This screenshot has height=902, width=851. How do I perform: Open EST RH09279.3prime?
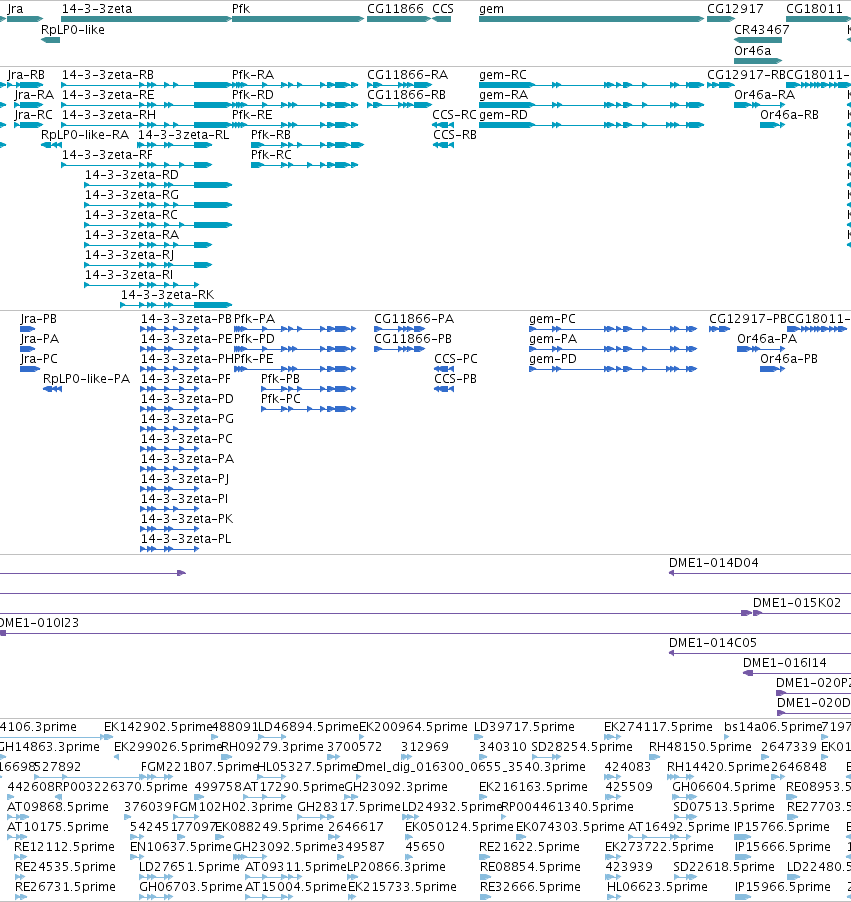tap(272, 747)
